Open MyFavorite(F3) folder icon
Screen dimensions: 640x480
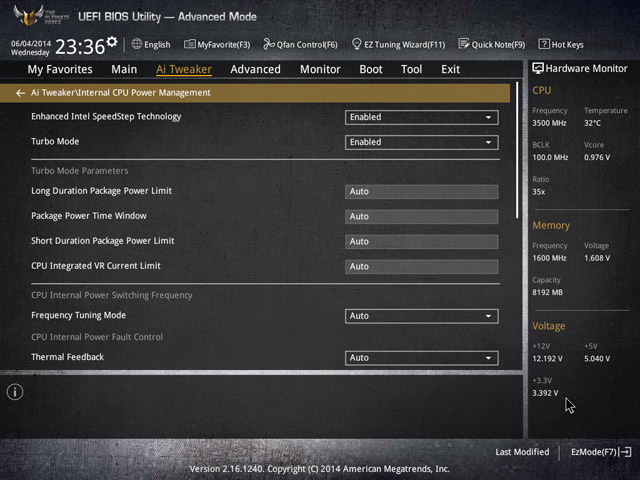tap(190, 44)
